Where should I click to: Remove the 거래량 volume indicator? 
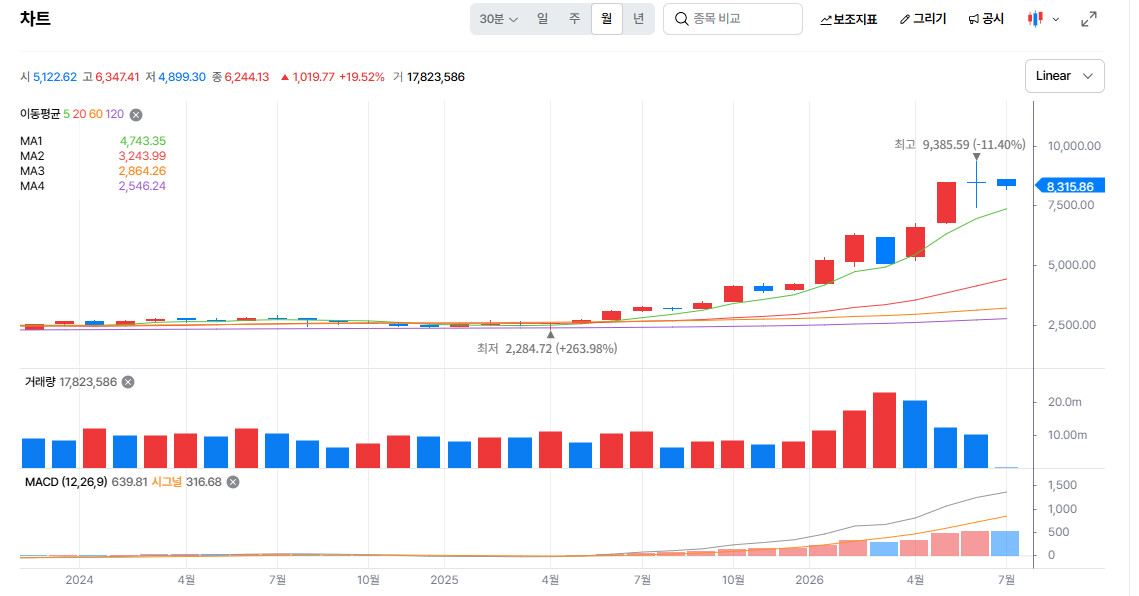click(x=128, y=382)
